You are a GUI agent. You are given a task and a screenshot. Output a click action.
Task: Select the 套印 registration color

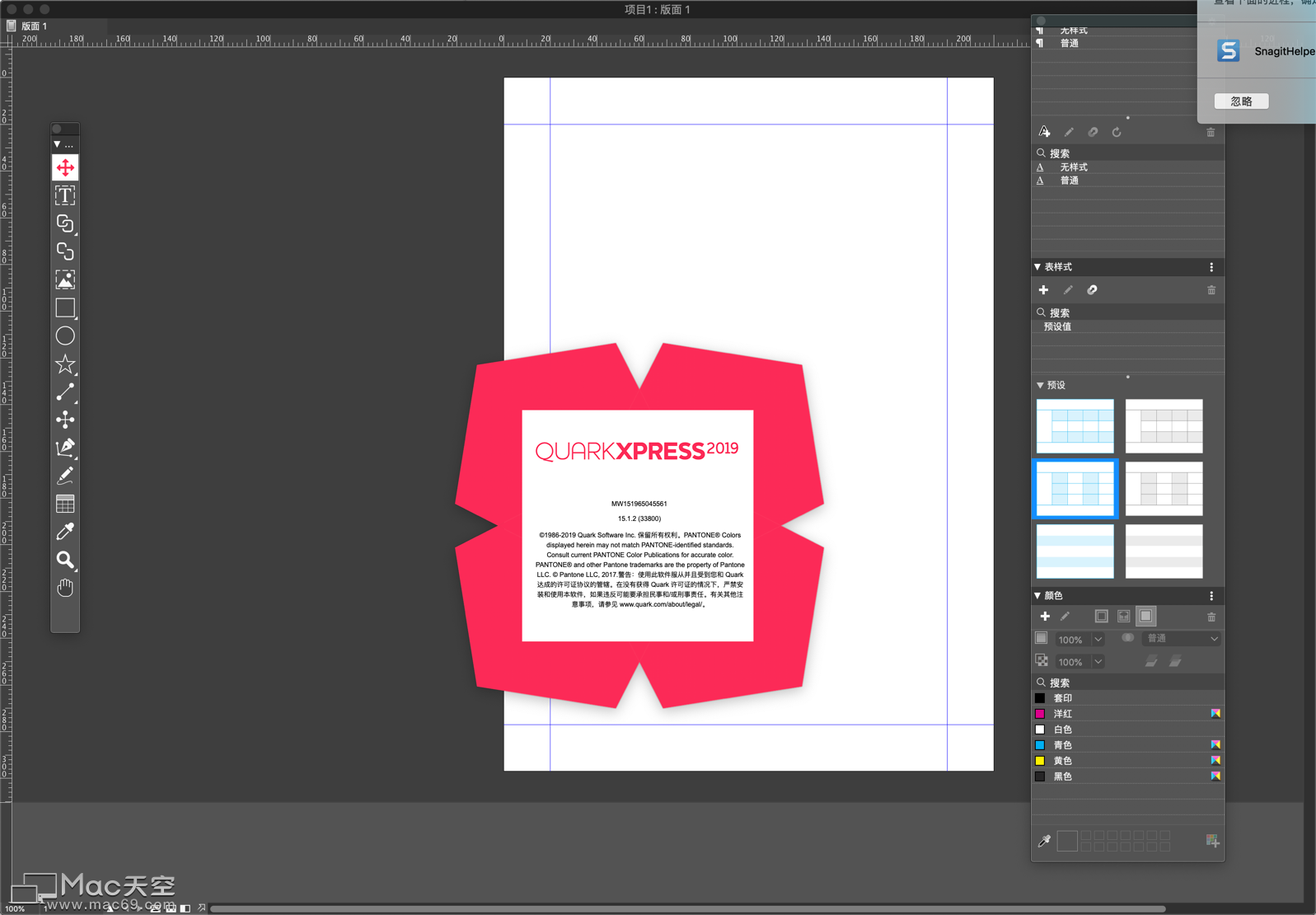point(1127,698)
